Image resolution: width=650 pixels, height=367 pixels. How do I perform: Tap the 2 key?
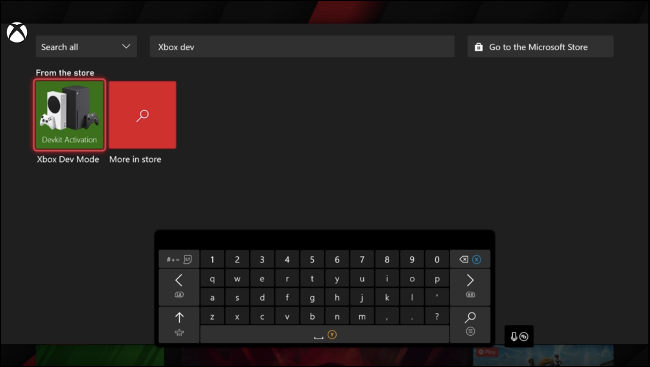(237, 259)
